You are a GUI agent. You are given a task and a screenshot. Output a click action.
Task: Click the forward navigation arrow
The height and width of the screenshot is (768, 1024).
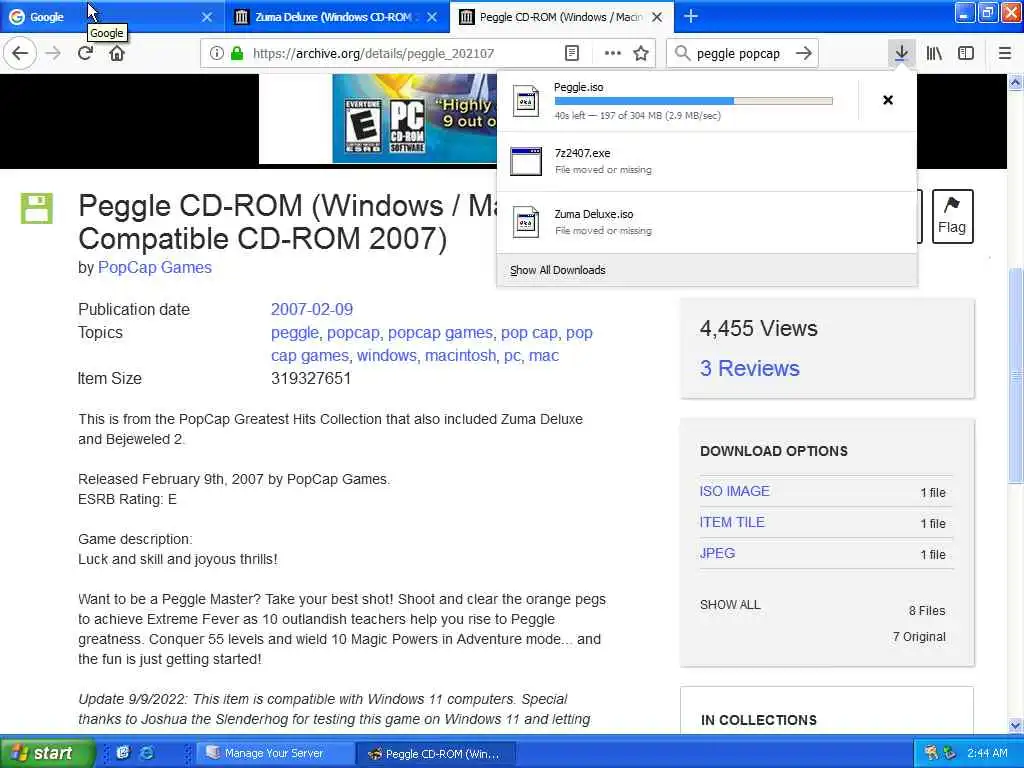coord(54,53)
